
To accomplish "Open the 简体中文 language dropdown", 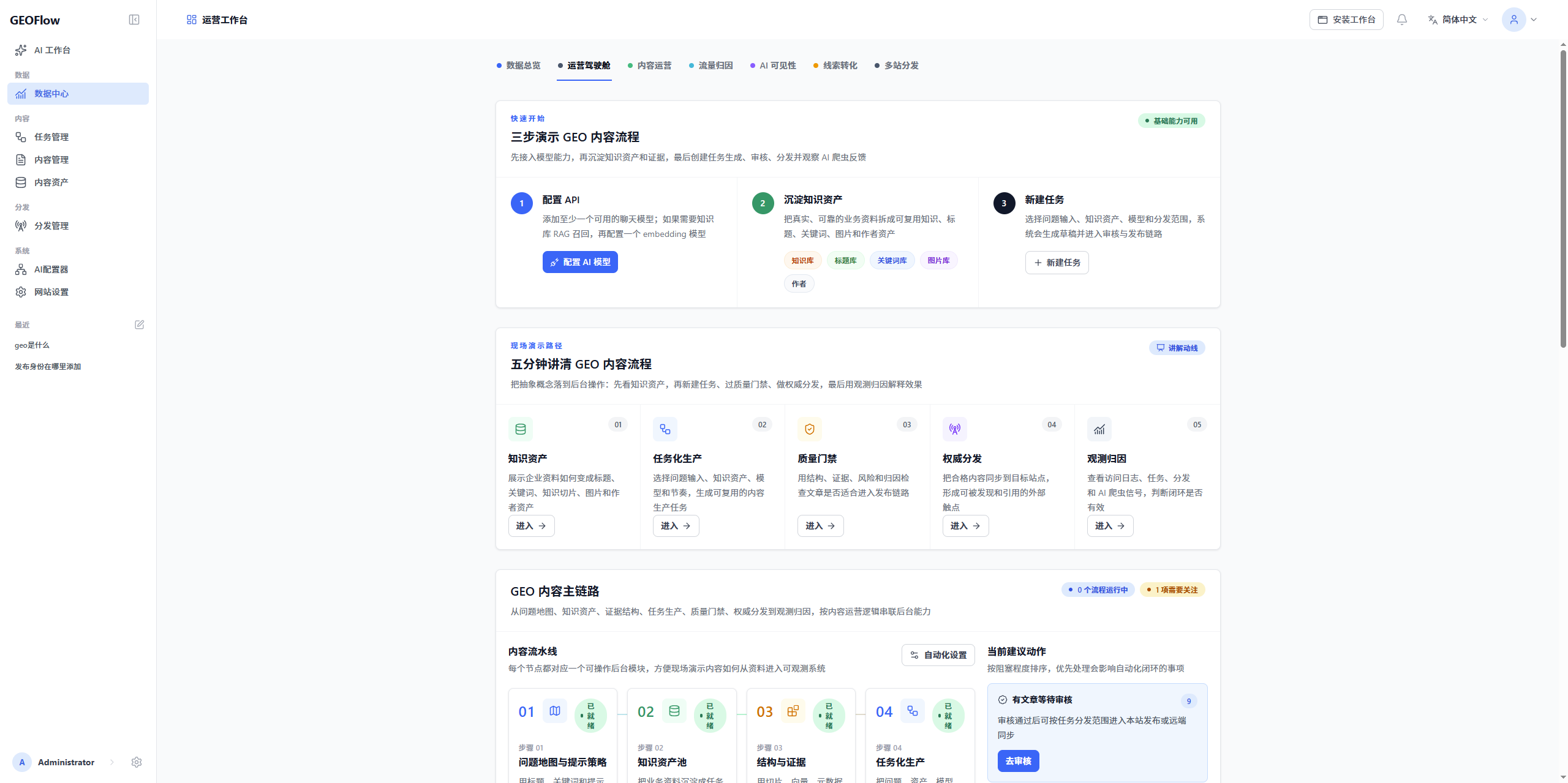I will tap(1458, 20).
